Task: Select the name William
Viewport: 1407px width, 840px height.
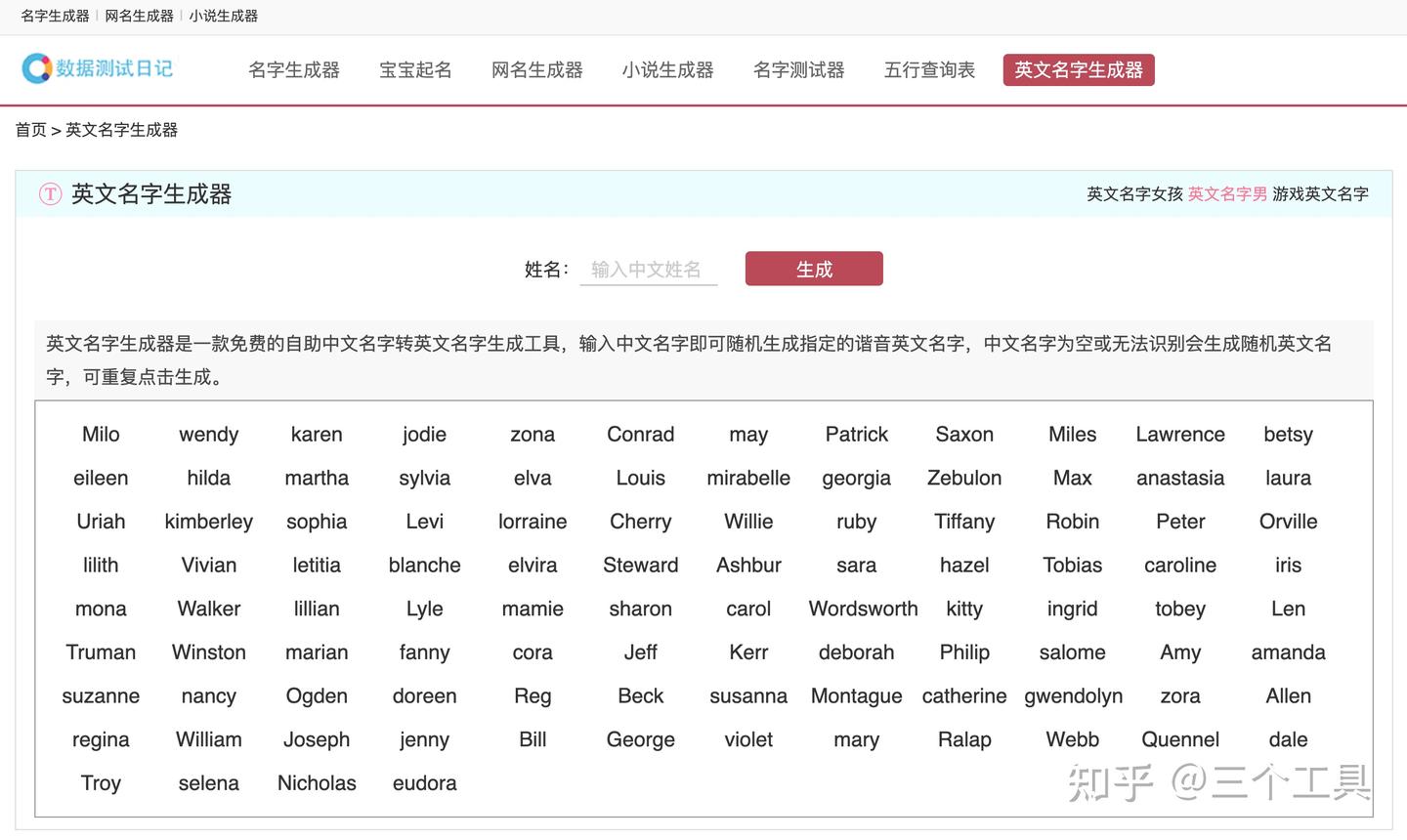Action: [208, 740]
